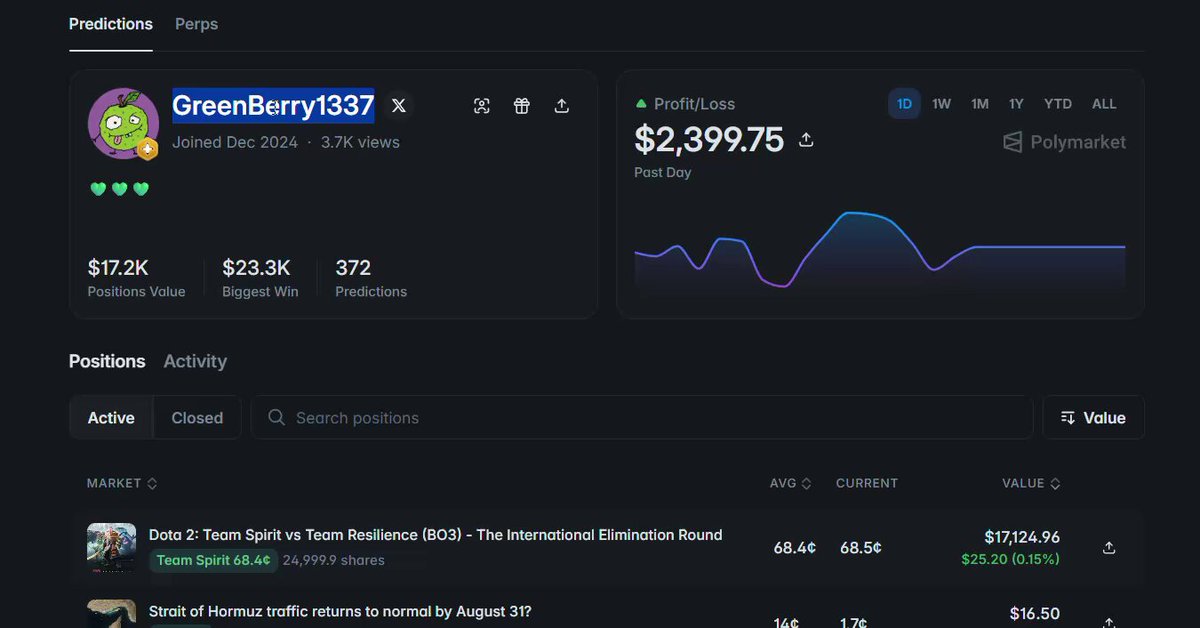
Task: Select the 1D profit range
Action: [x=904, y=104]
